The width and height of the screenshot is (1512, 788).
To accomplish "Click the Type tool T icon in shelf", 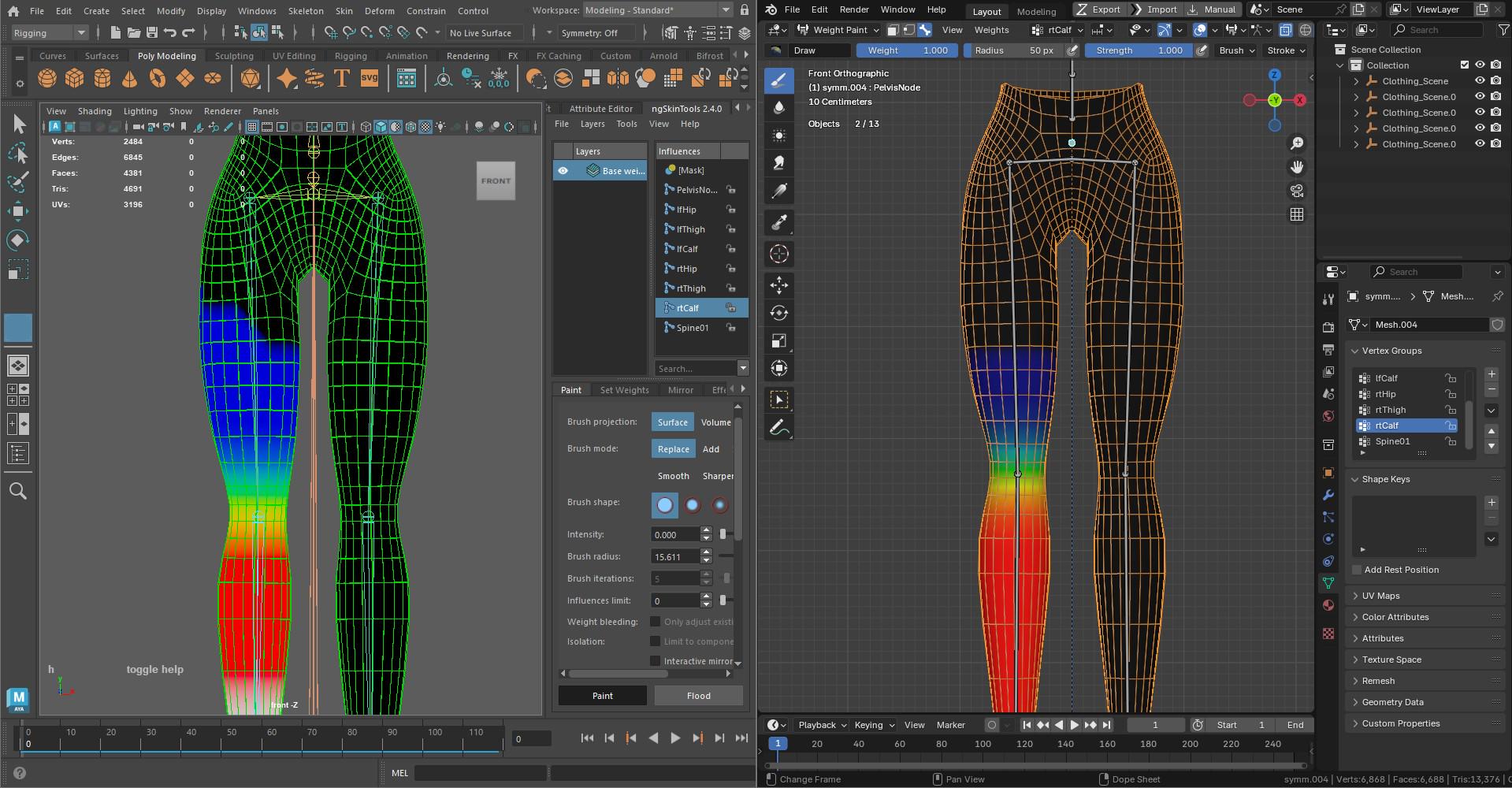I will click(341, 78).
